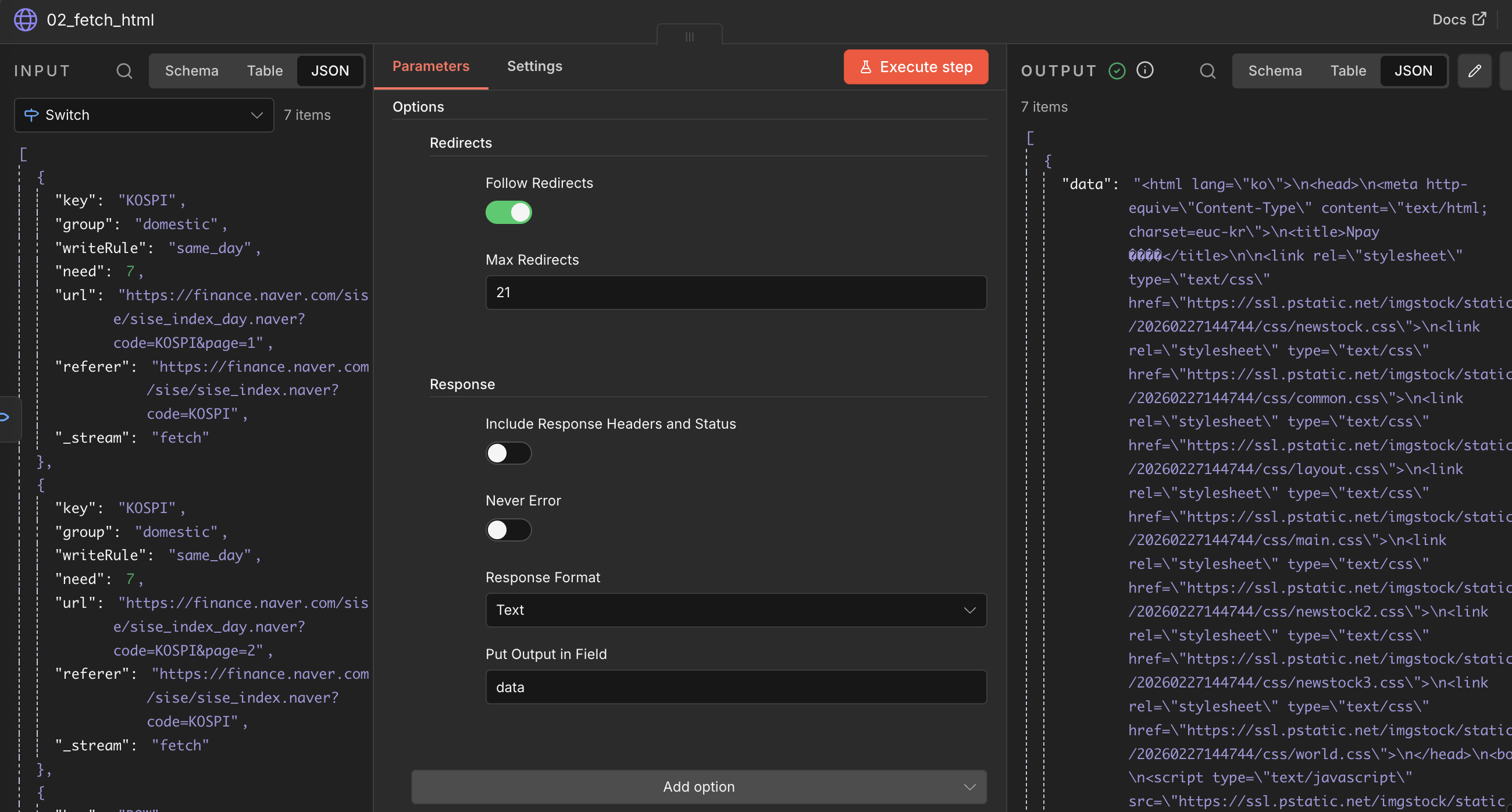
Task: Click the pencil edit output icon
Action: (1474, 71)
